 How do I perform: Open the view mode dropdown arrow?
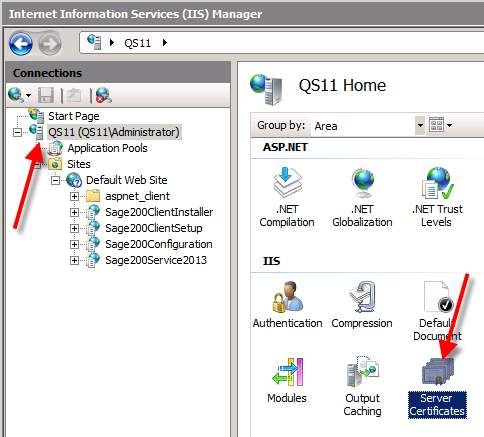click(x=450, y=126)
